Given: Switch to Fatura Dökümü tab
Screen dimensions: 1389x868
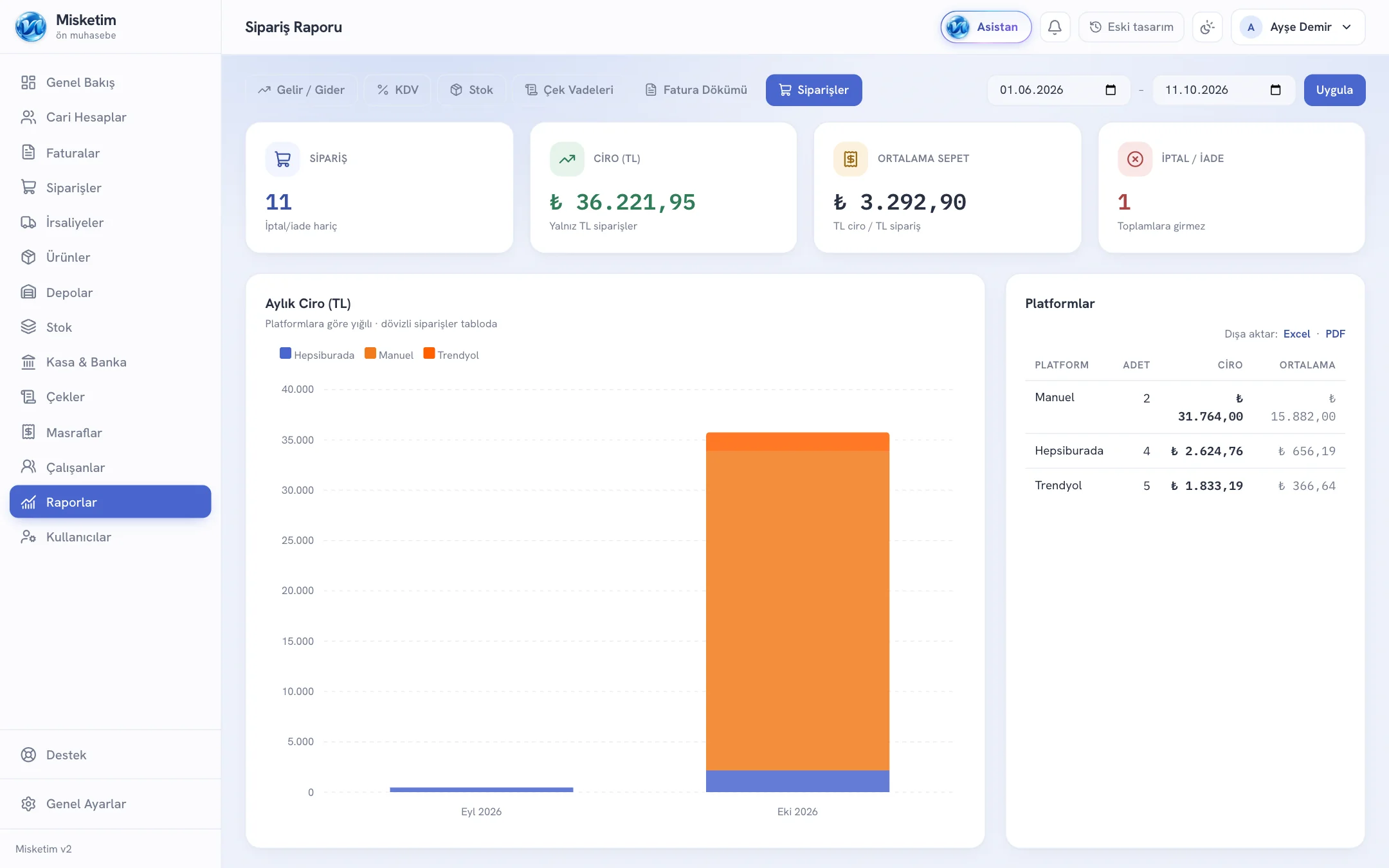Looking at the screenshot, I should tap(696, 90).
